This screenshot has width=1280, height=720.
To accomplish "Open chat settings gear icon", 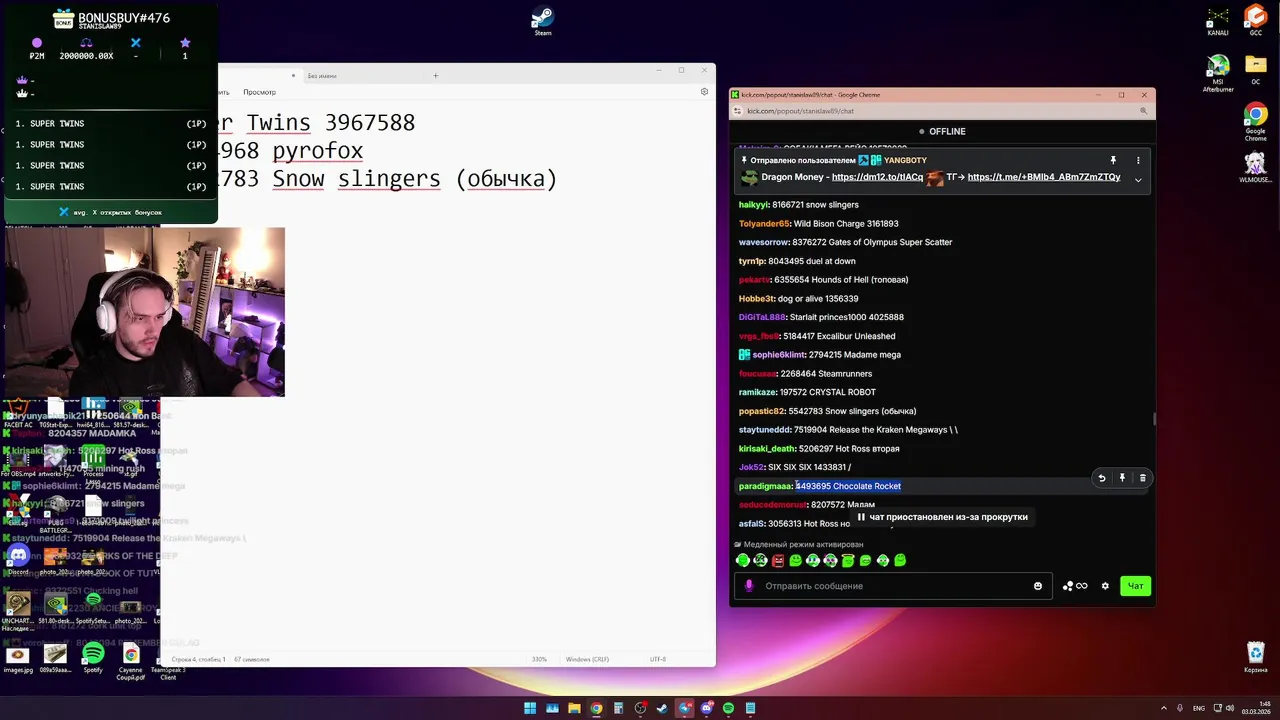I will point(1105,586).
